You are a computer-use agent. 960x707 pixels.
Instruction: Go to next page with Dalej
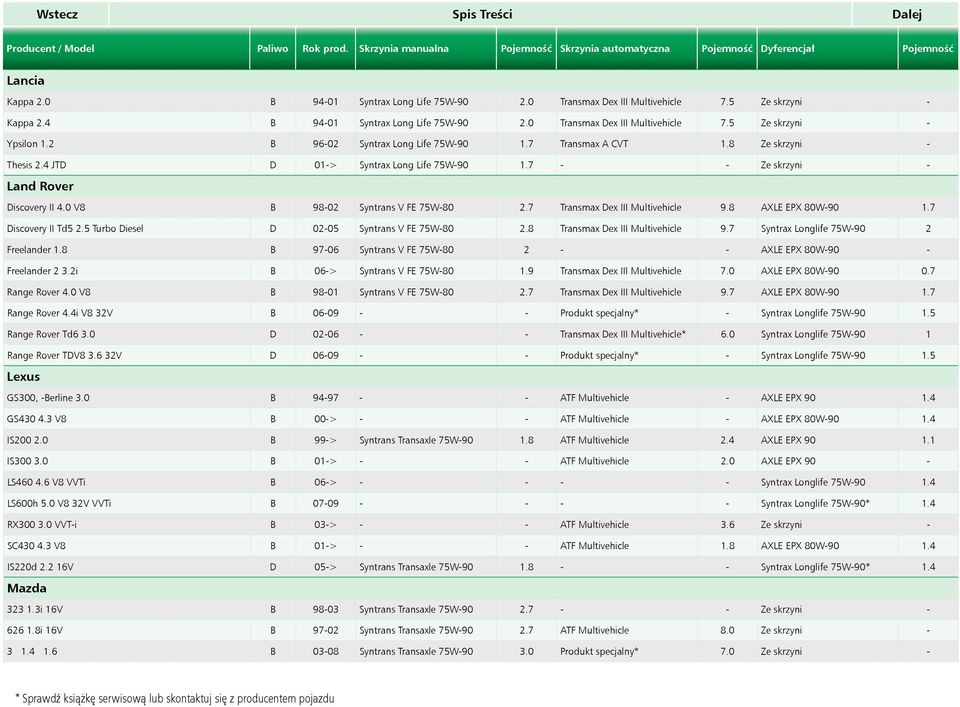pos(906,14)
